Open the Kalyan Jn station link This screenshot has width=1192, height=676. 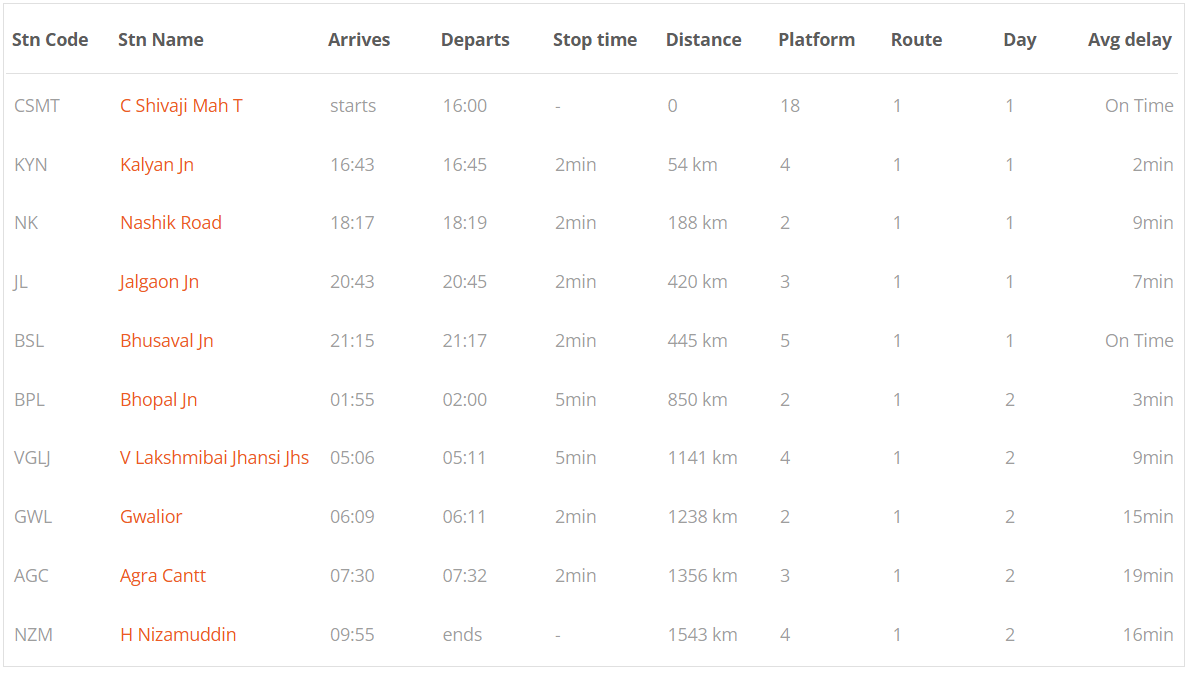157,164
